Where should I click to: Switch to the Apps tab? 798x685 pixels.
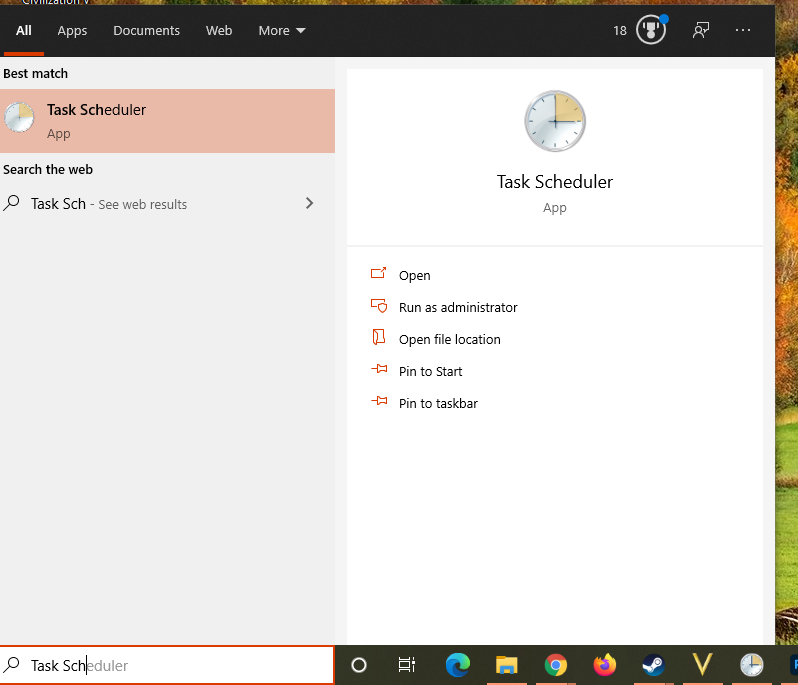click(x=72, y=31)
